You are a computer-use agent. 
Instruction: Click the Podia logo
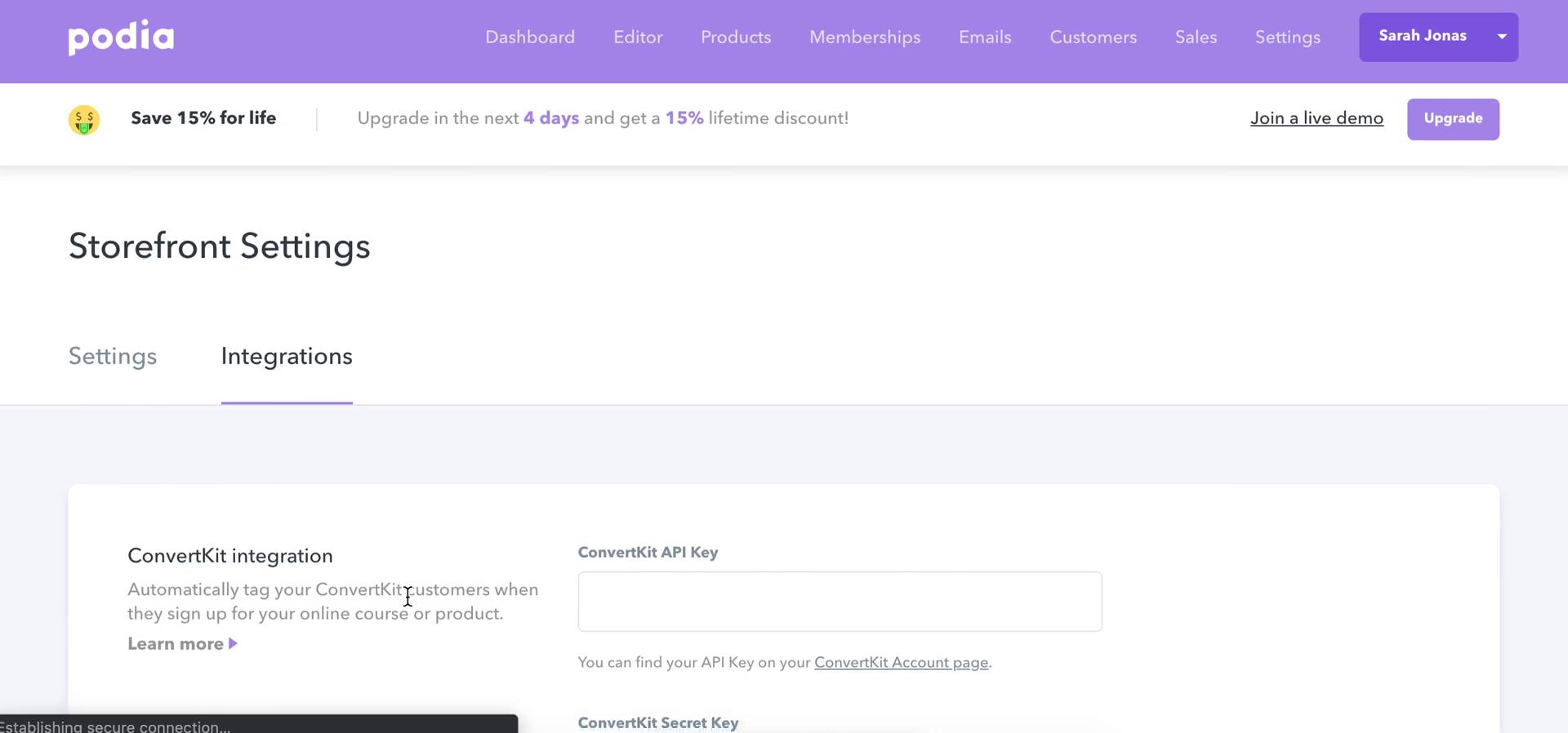(121, 38)
